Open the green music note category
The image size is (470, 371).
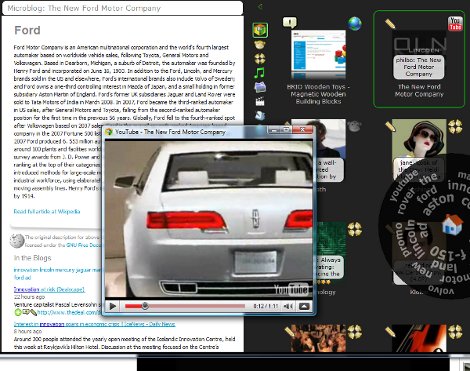(260, 73)
